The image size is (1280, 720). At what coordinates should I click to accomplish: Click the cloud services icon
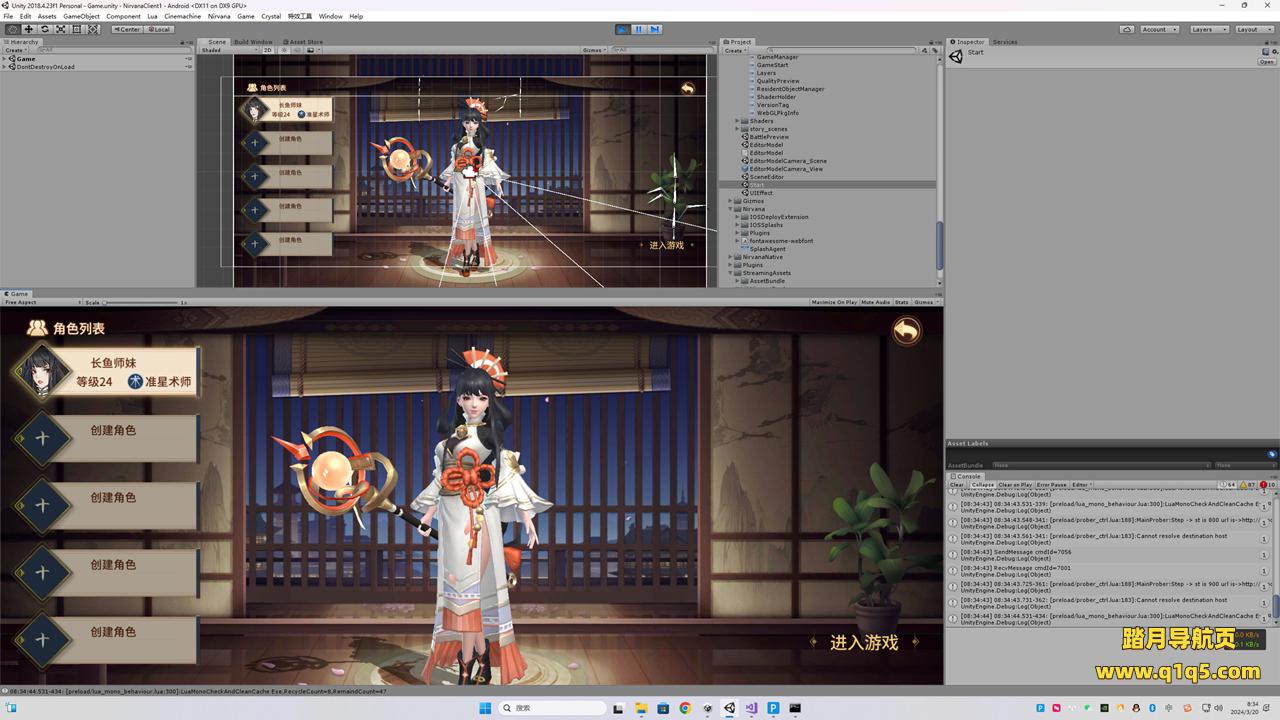coord(1127,29)
